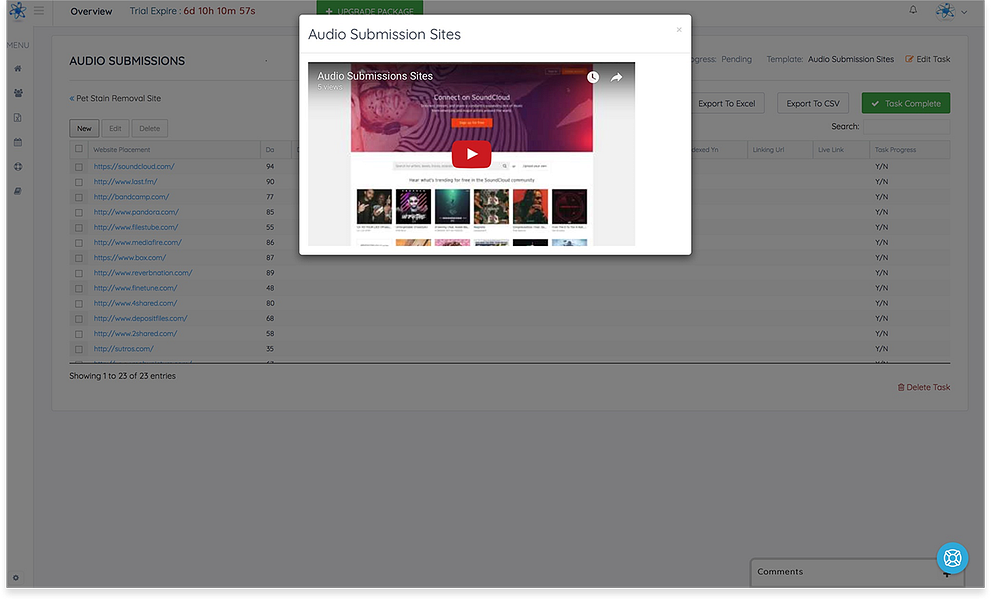Image resolution: width=991 pixels, height=600 pixels.
Task: Open the http://www.4shared.com/ link
Action: coord(135,303)
